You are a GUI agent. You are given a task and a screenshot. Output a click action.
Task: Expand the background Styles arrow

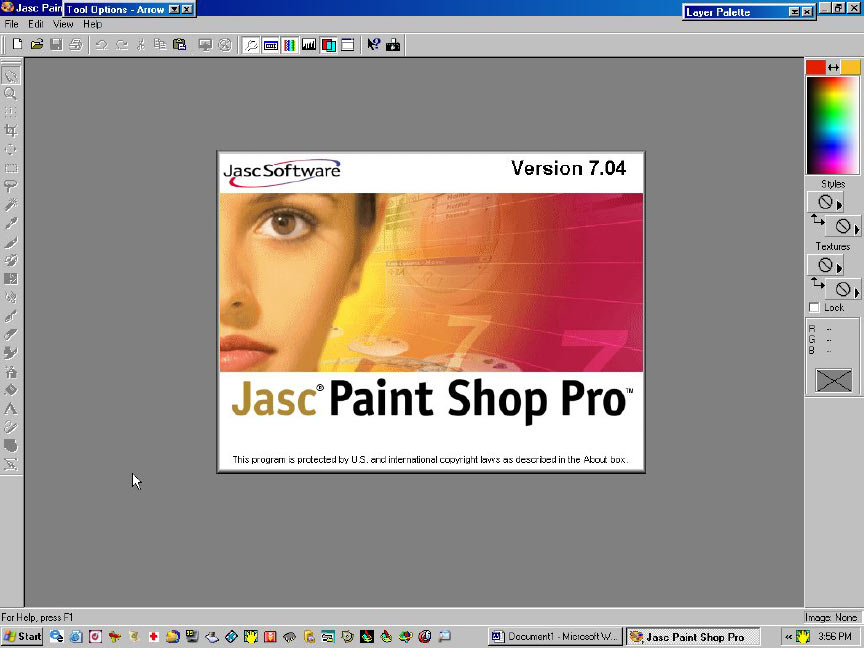tap(857, 229)
